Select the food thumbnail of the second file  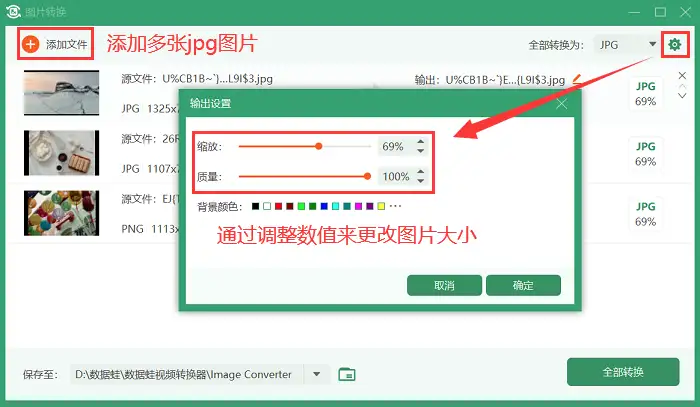click(x=62, y=153)
